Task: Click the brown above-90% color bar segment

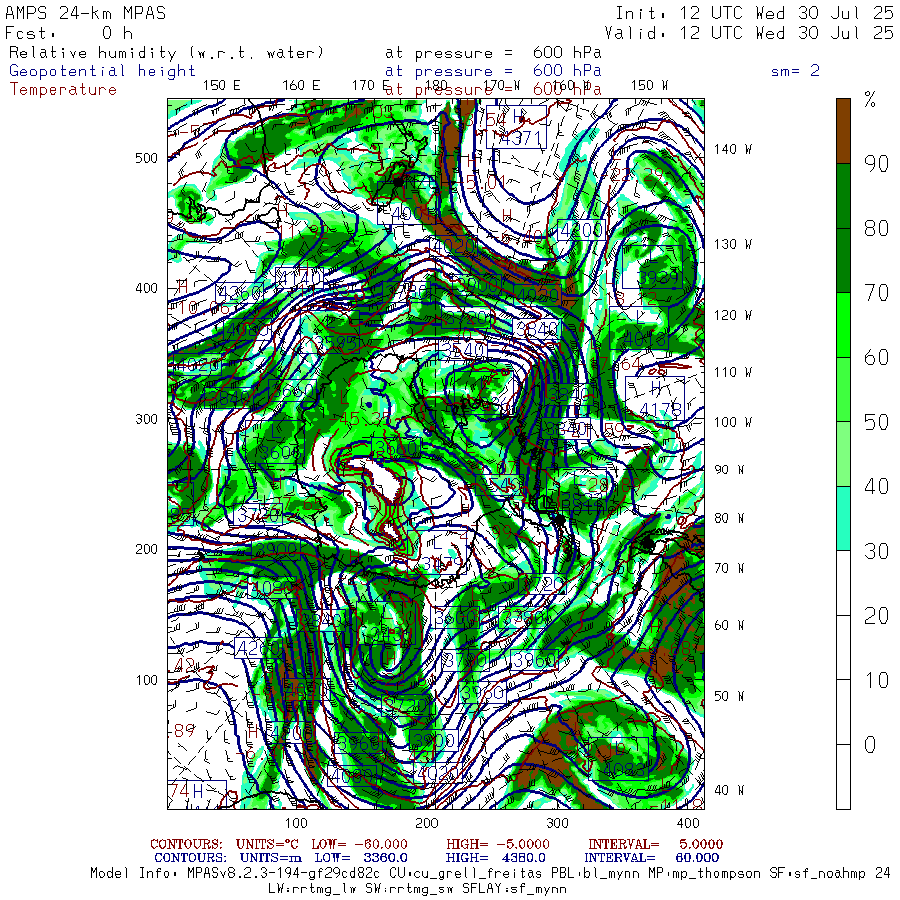Action: [x=843, y=131]
